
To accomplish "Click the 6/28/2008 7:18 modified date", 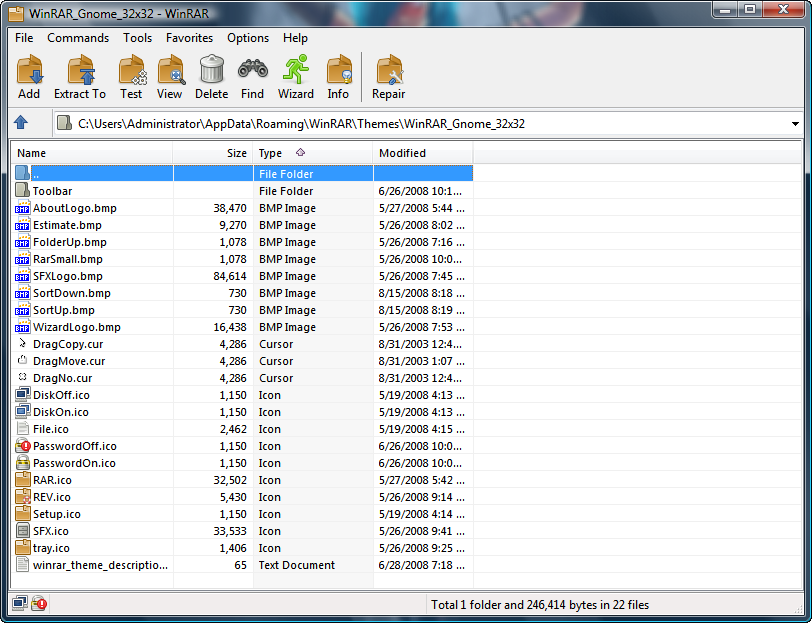I will (x=422, y=565).
